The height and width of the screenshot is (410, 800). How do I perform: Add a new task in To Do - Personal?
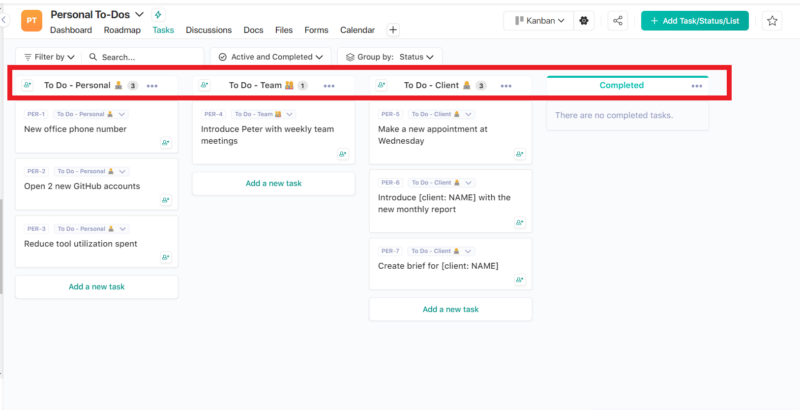pos(96,287)
